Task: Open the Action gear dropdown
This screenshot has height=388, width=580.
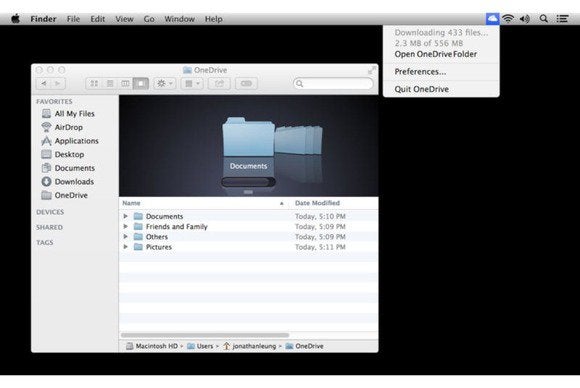Action: pyautogui.click(x=165, y=84)
